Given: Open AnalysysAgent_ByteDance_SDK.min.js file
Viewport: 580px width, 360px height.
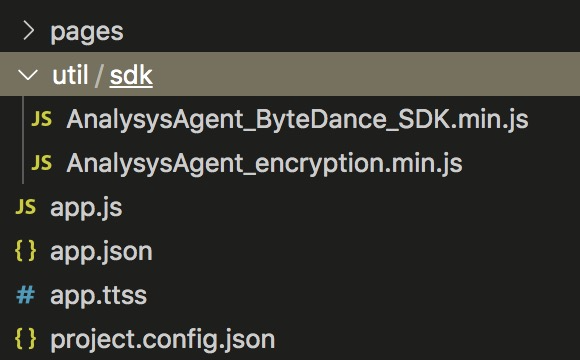Looking at the screenshot, I should pos(297,120).
